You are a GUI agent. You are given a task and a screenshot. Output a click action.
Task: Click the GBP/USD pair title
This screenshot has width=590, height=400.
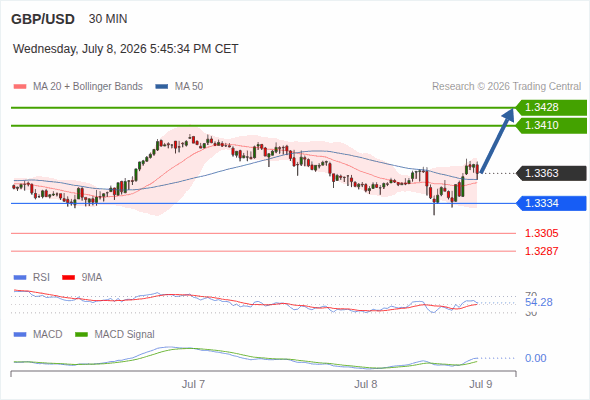coord(43,19)
